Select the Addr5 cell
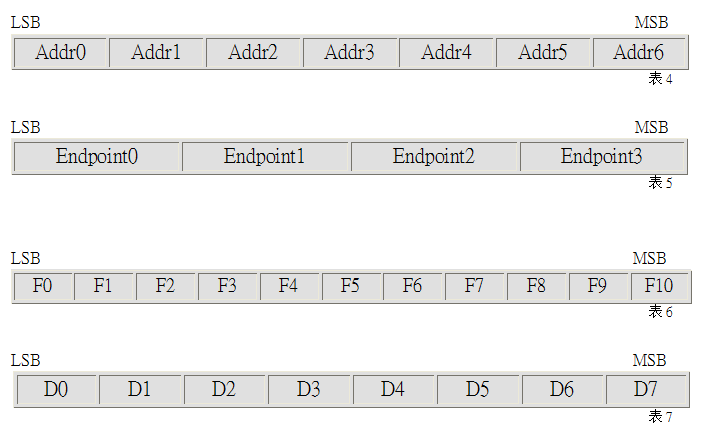The width and height of the screenshot is (708, 438). pyautogui.click(x=543, y=52)
